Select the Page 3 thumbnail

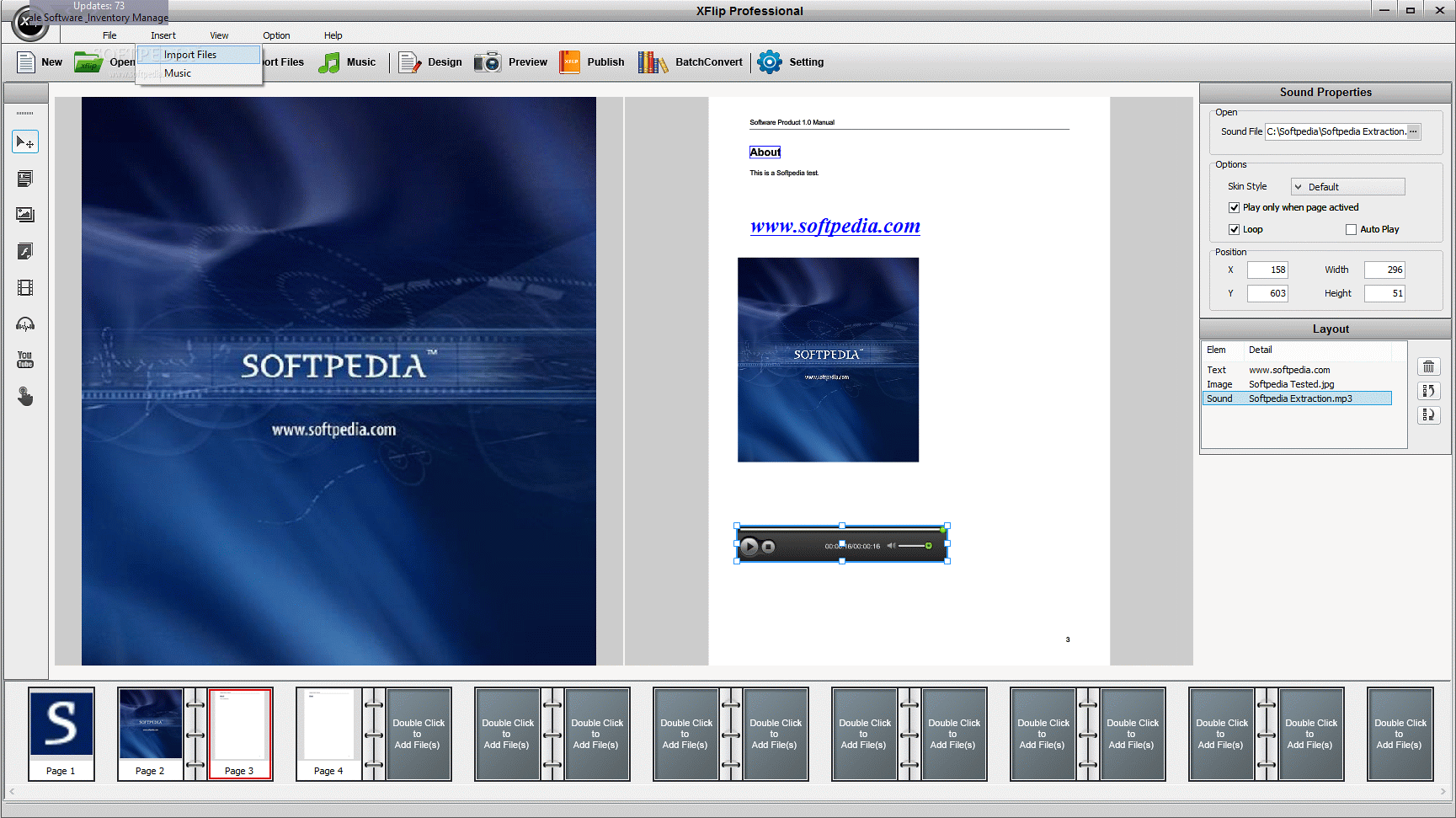click(240, 734)
